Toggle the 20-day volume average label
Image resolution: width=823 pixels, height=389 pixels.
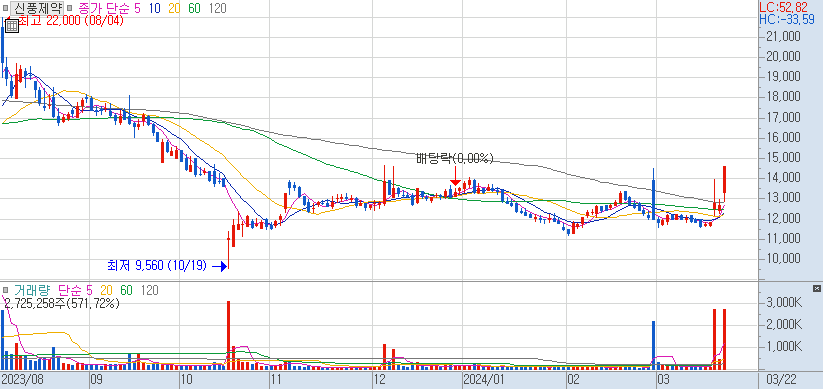click(x=107, y=290)
